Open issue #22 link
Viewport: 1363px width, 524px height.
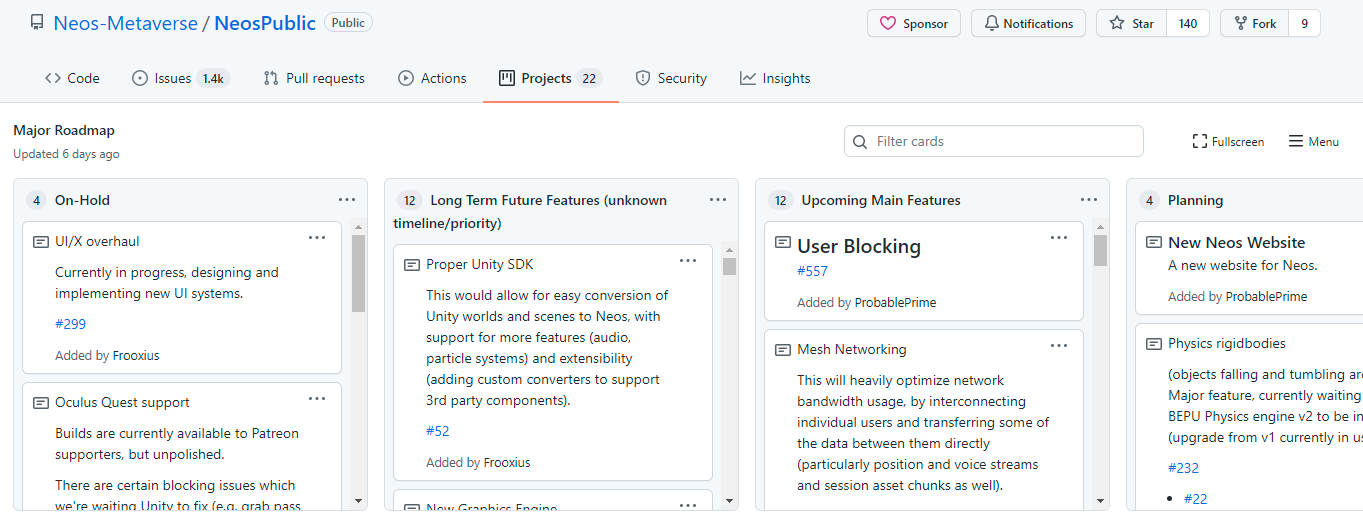[x=1196, y=499]
